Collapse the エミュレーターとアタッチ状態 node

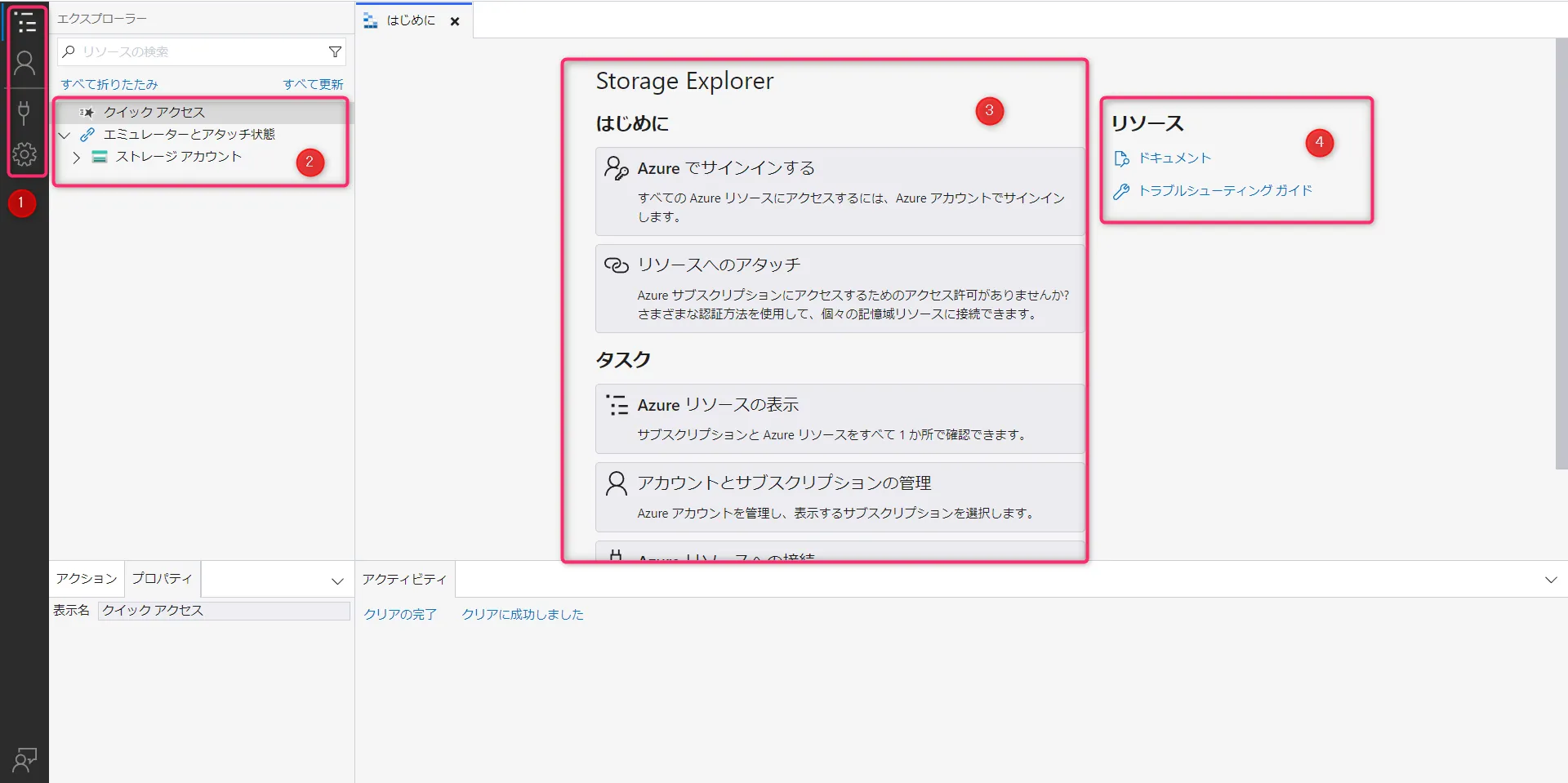coord(65,135)
